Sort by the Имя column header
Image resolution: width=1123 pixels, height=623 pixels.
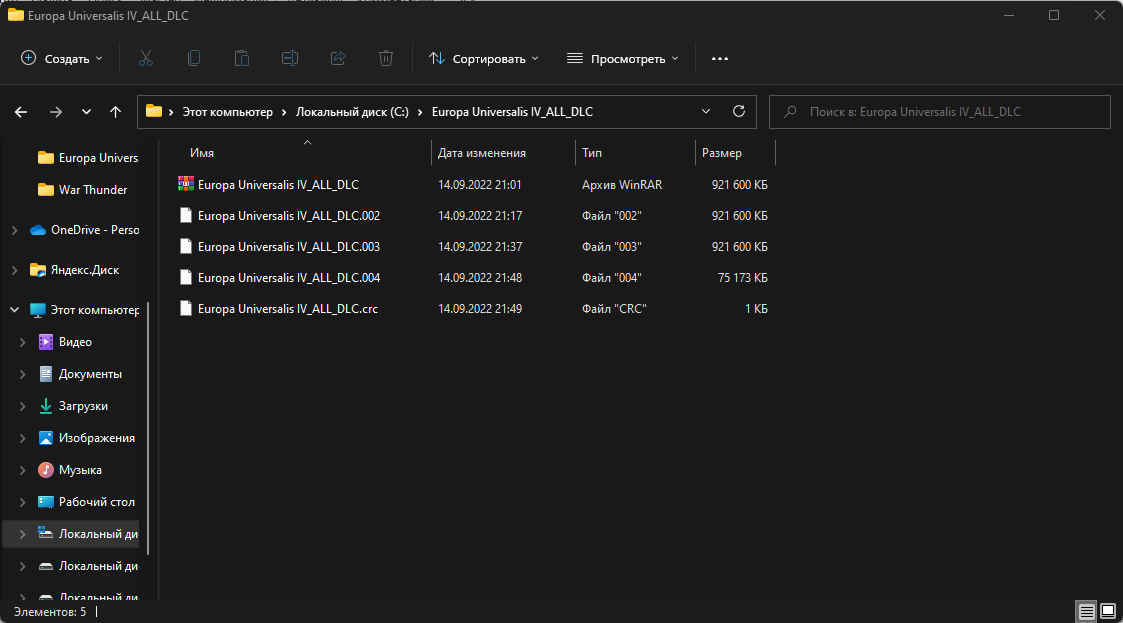pyautogui.click(x=202, y=153)
